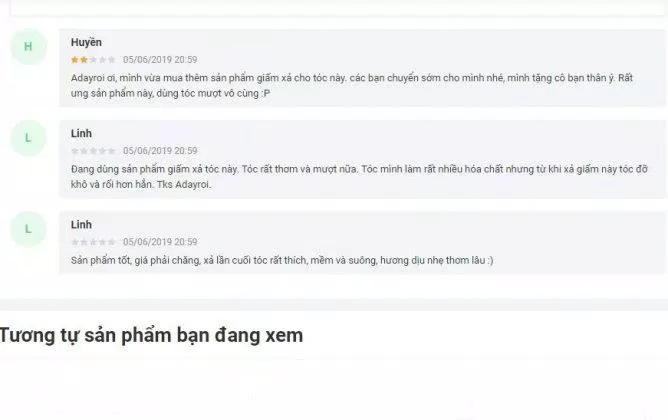Click review text starting 'Đang dùng sản phẩm'
The image size is (668, 420).
click(359, 176)
